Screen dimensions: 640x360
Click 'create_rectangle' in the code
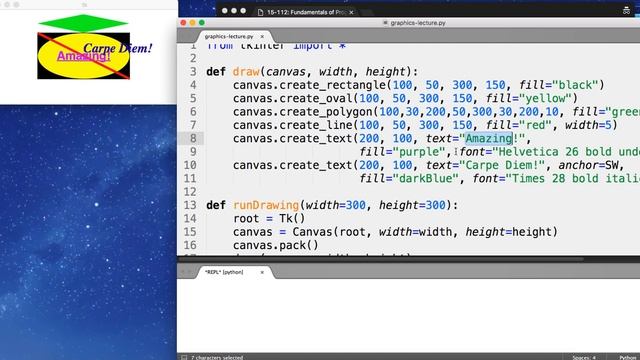[333, 85]
